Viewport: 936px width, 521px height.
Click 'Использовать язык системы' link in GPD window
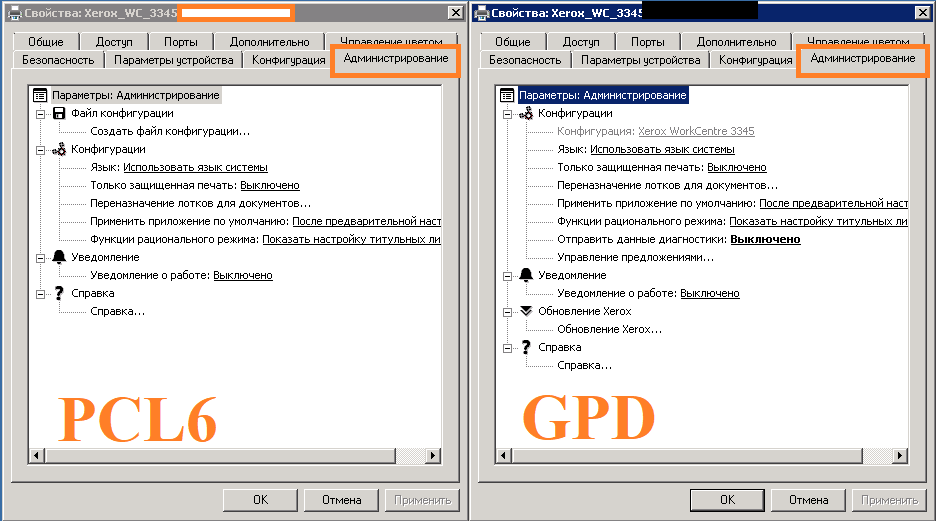[x=662, y=149]
